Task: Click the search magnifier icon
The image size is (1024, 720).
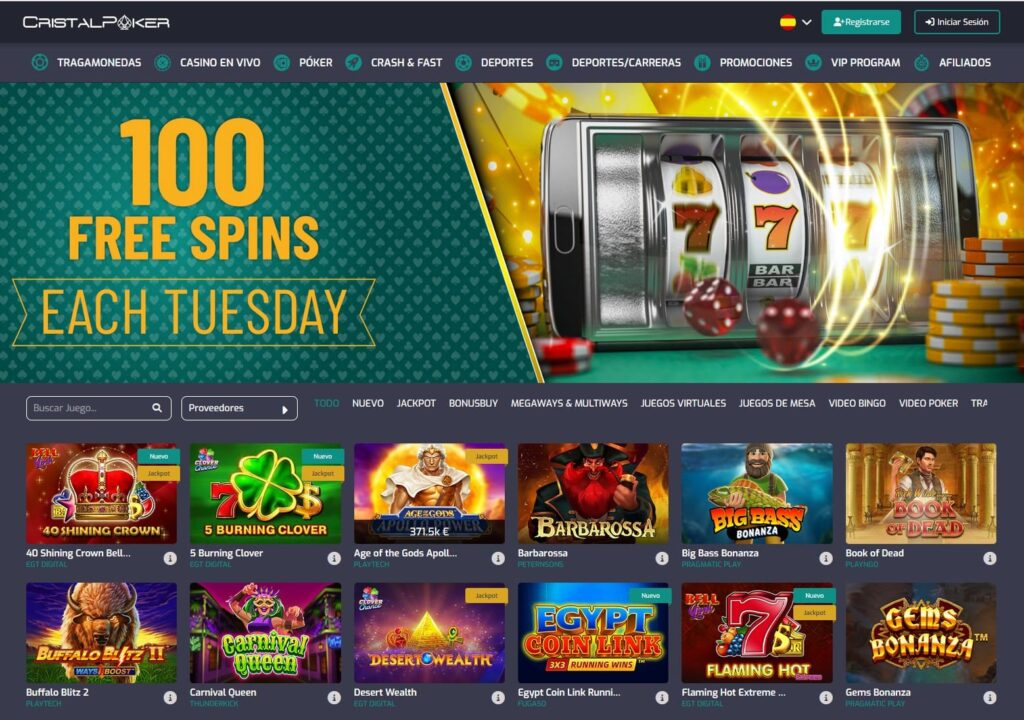Action: click(x=157, y=408)
